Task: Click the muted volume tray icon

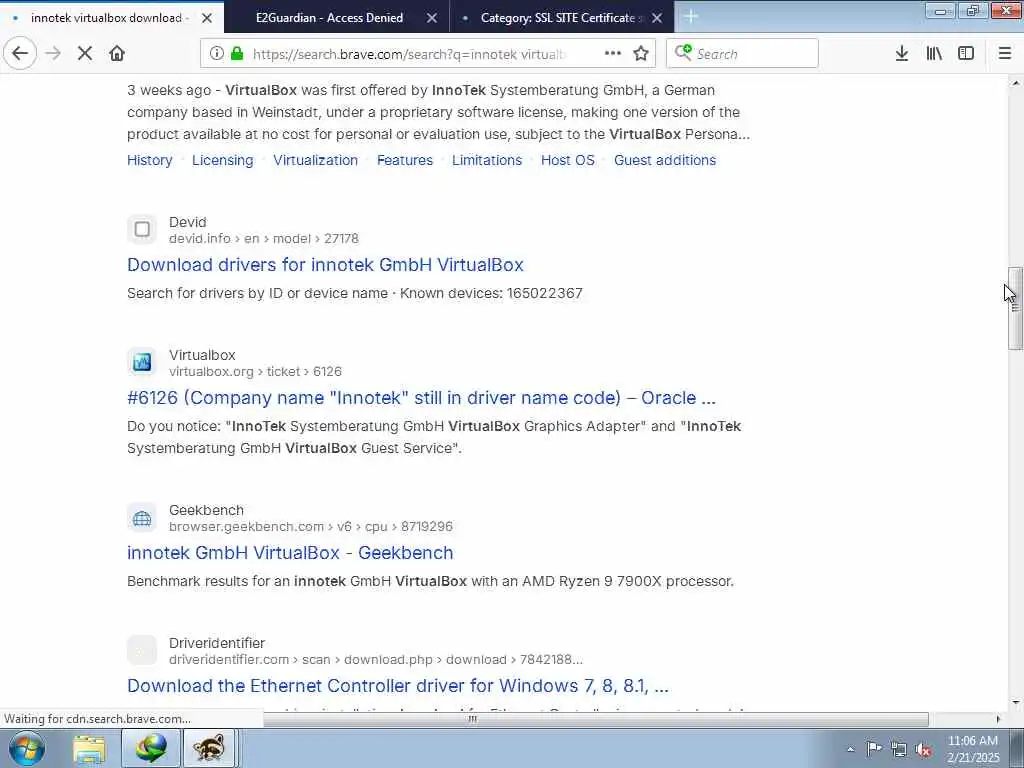Action: click(923, 749)
